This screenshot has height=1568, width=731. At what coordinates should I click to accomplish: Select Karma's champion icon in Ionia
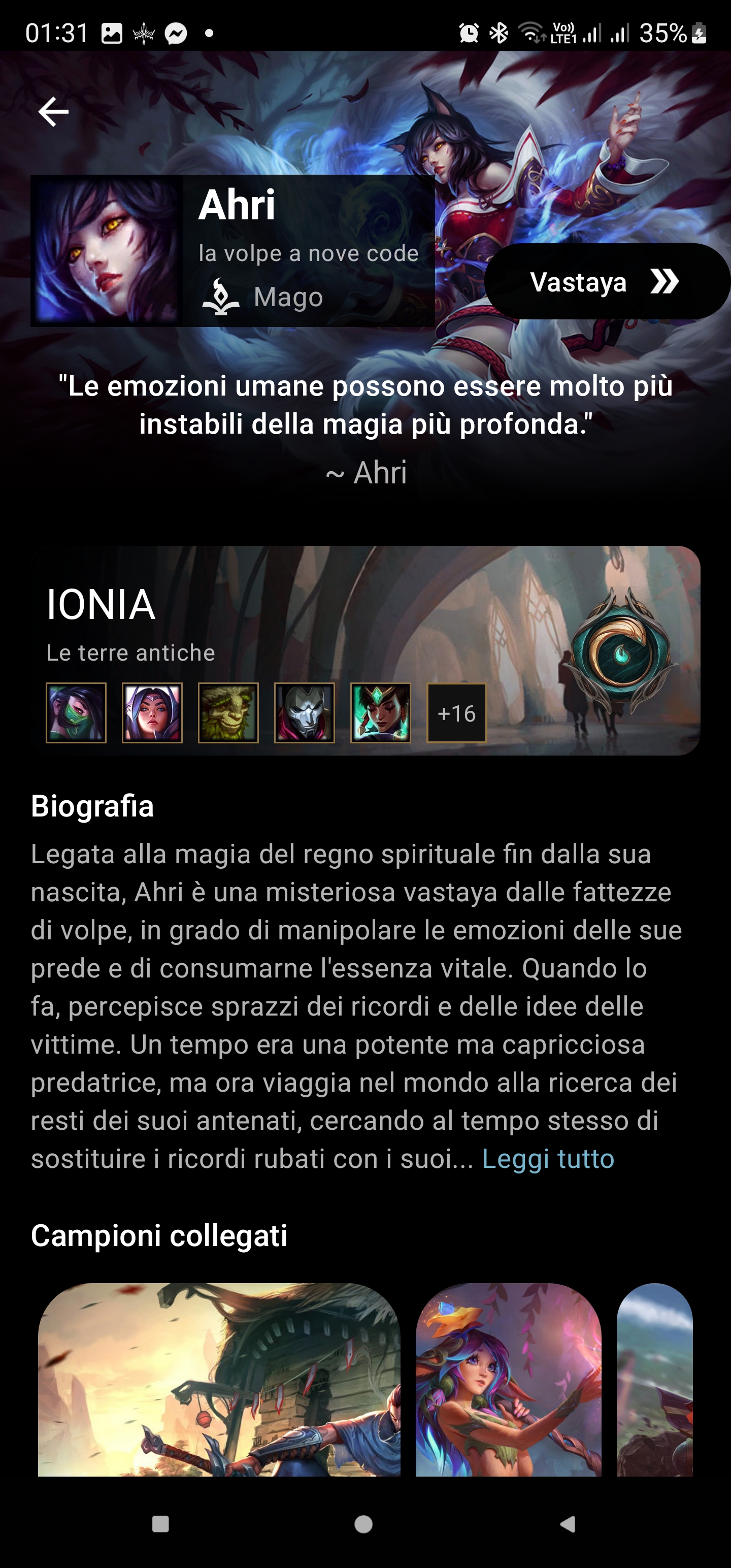tap(380, 713)
